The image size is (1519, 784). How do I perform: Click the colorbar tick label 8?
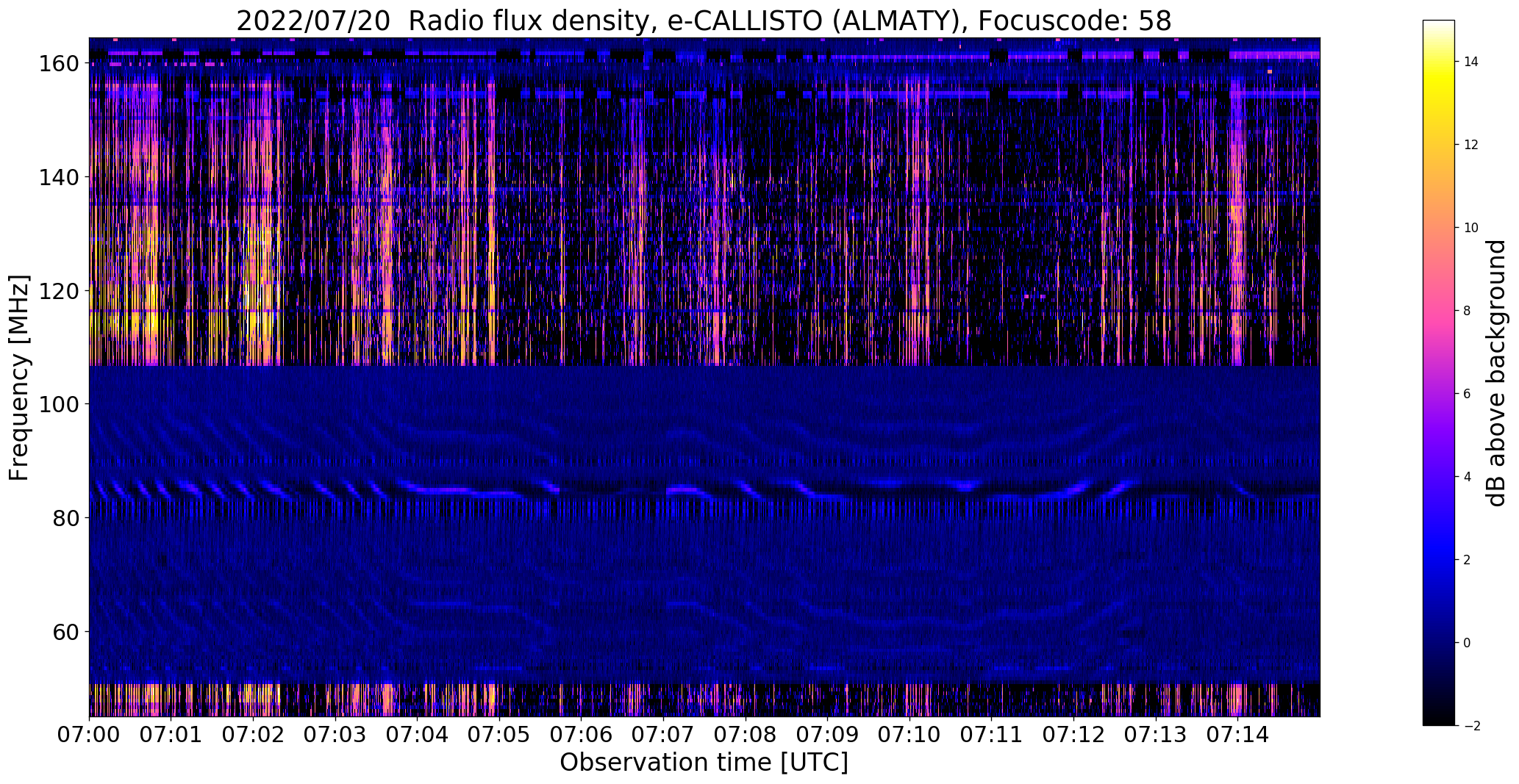[x=1467, y=312]
